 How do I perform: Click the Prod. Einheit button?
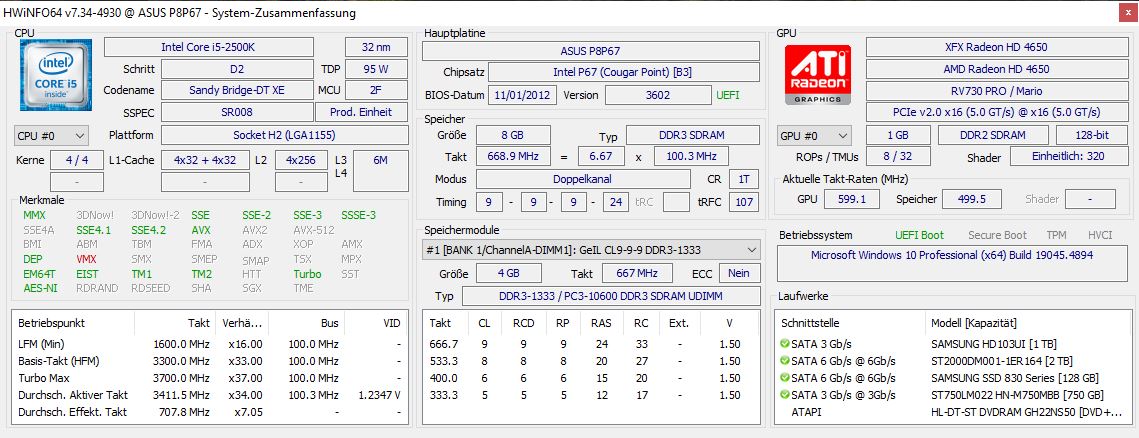(x=361, y=113)
